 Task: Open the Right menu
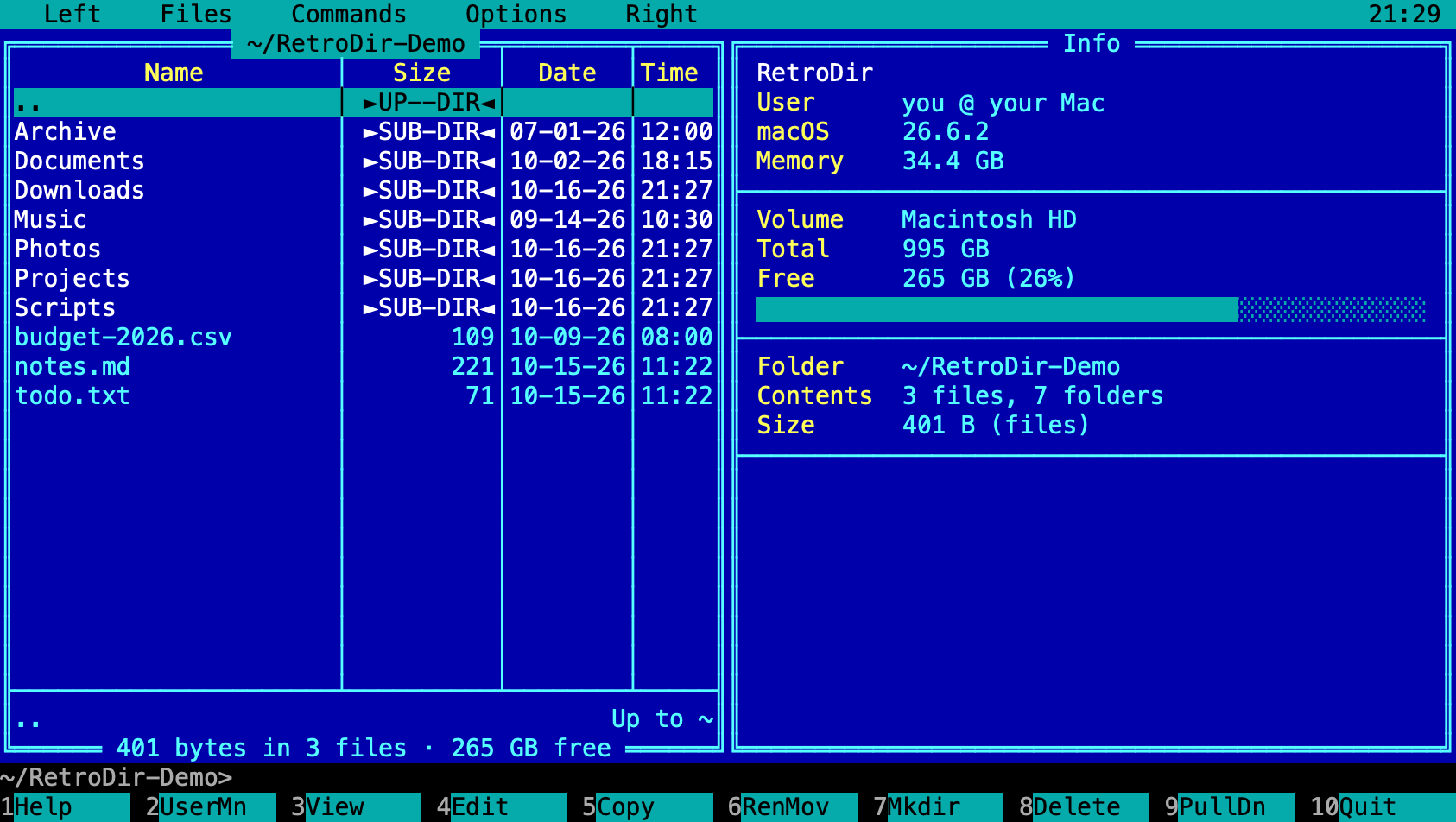click(662, 14)
